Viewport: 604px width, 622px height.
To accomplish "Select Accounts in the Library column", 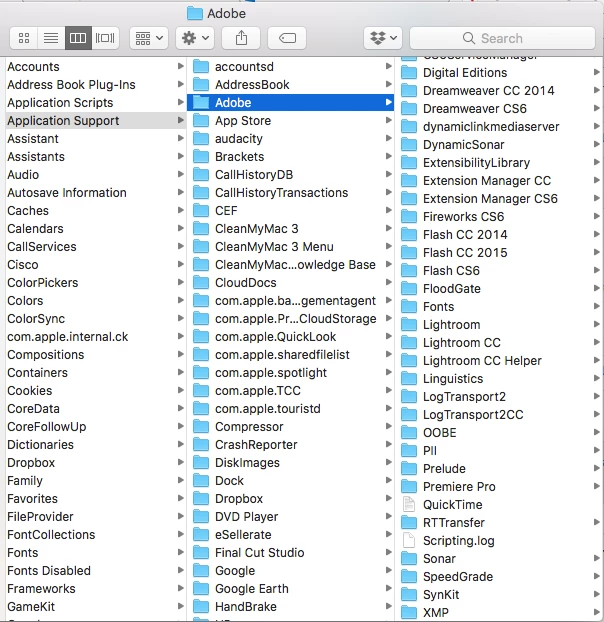I will (95, 67).
